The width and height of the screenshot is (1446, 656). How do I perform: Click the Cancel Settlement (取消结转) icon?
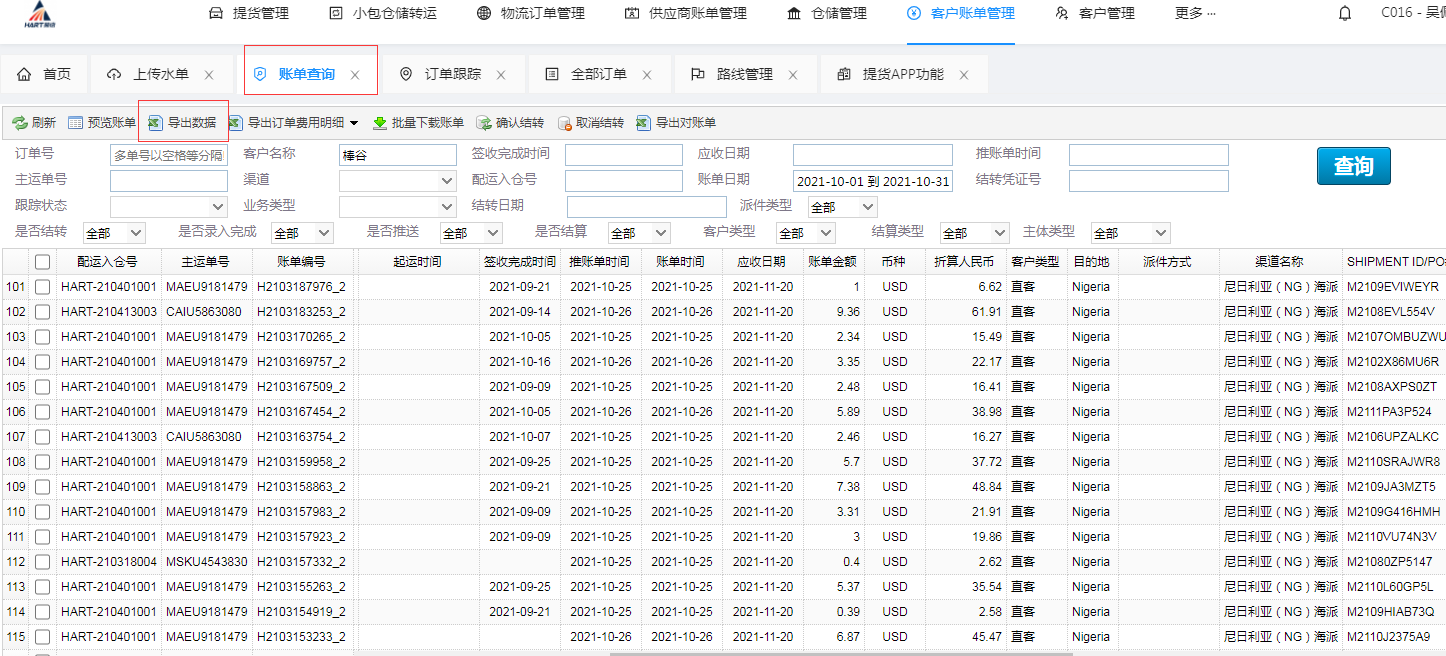pyautogui.click(x=564, y=123)
